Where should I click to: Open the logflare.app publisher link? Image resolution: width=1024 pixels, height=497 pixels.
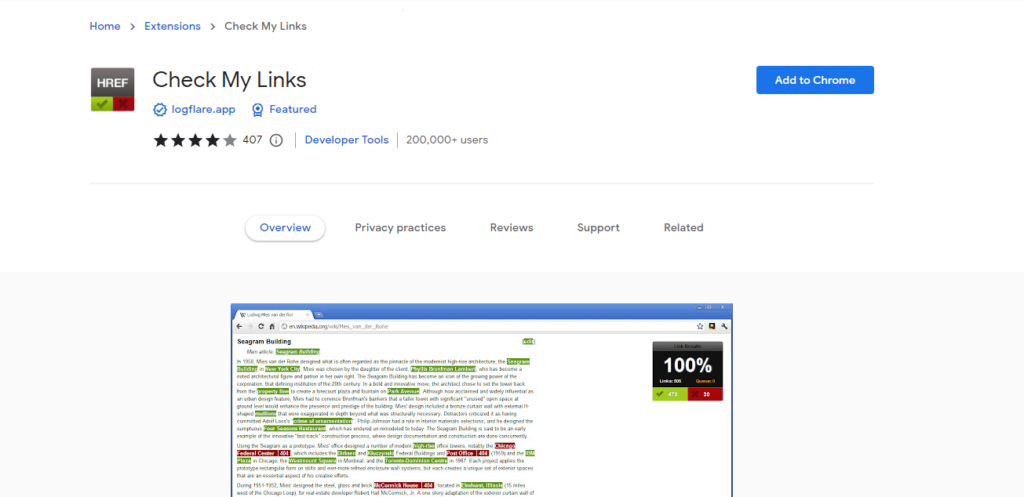click(203, 109)
